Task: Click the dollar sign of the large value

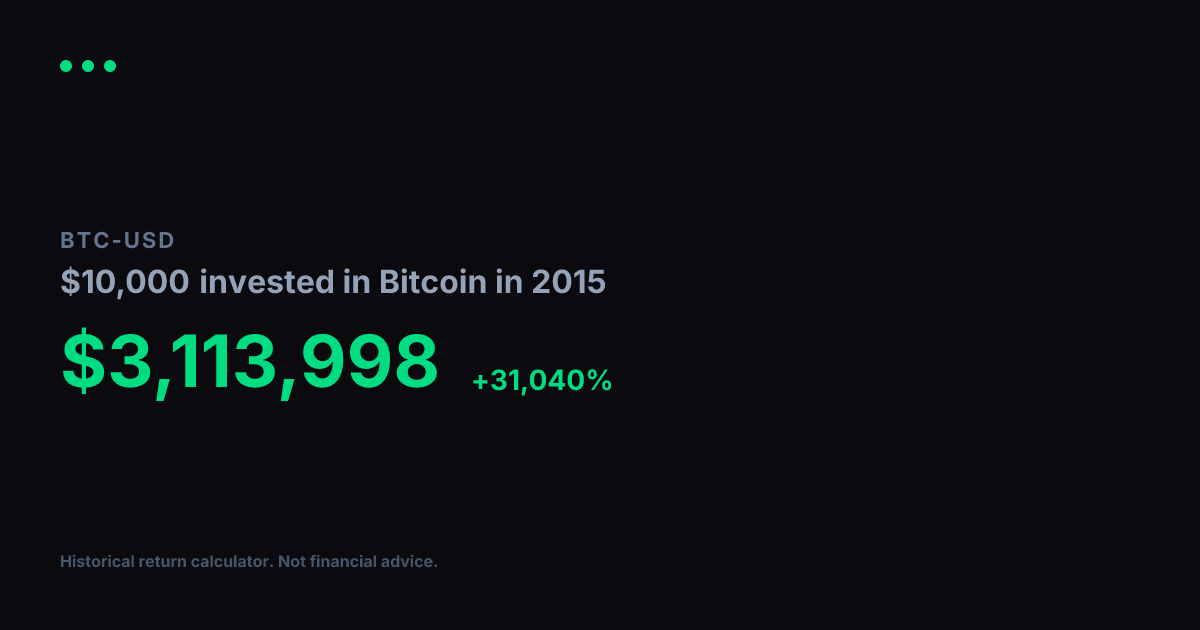Action: [83, 361]
